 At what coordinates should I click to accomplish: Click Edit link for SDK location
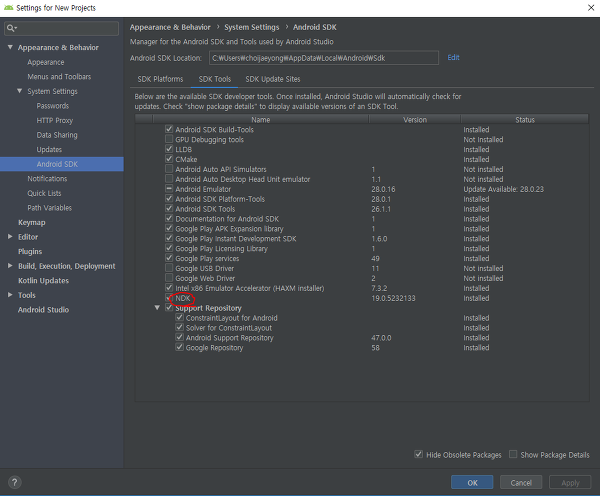[453, 57]
